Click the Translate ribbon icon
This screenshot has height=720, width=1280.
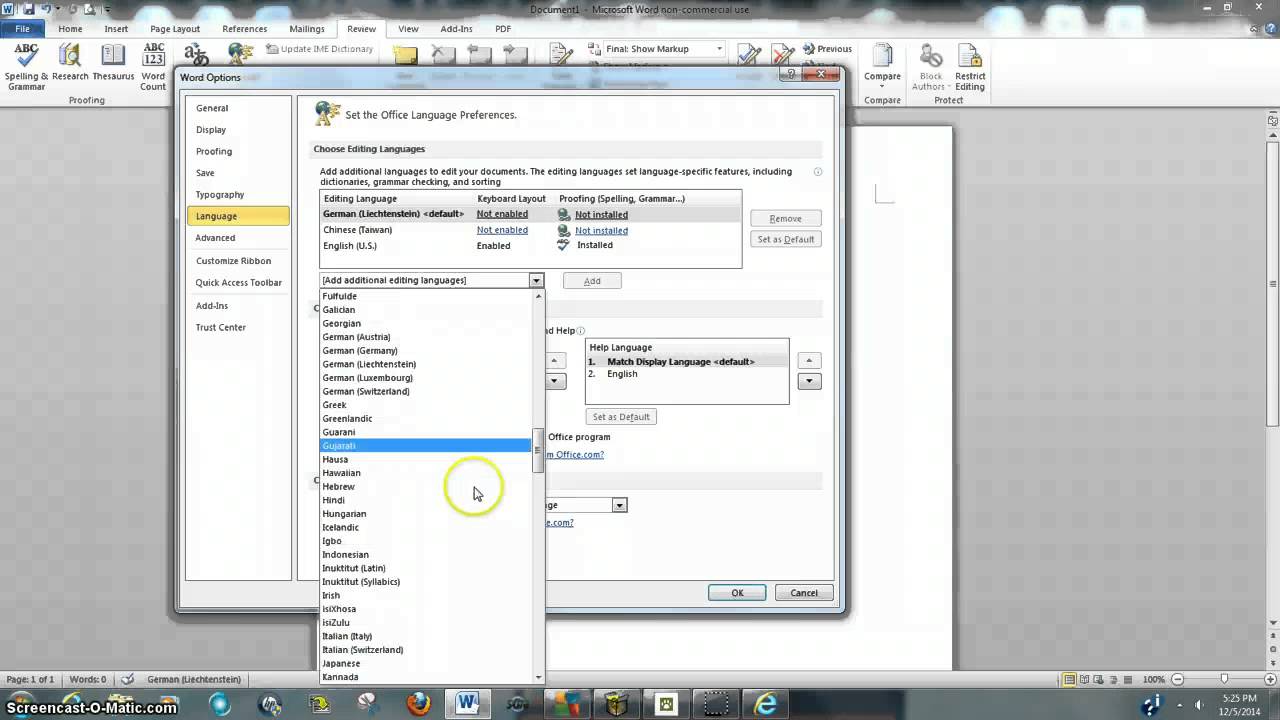point(196,55)
